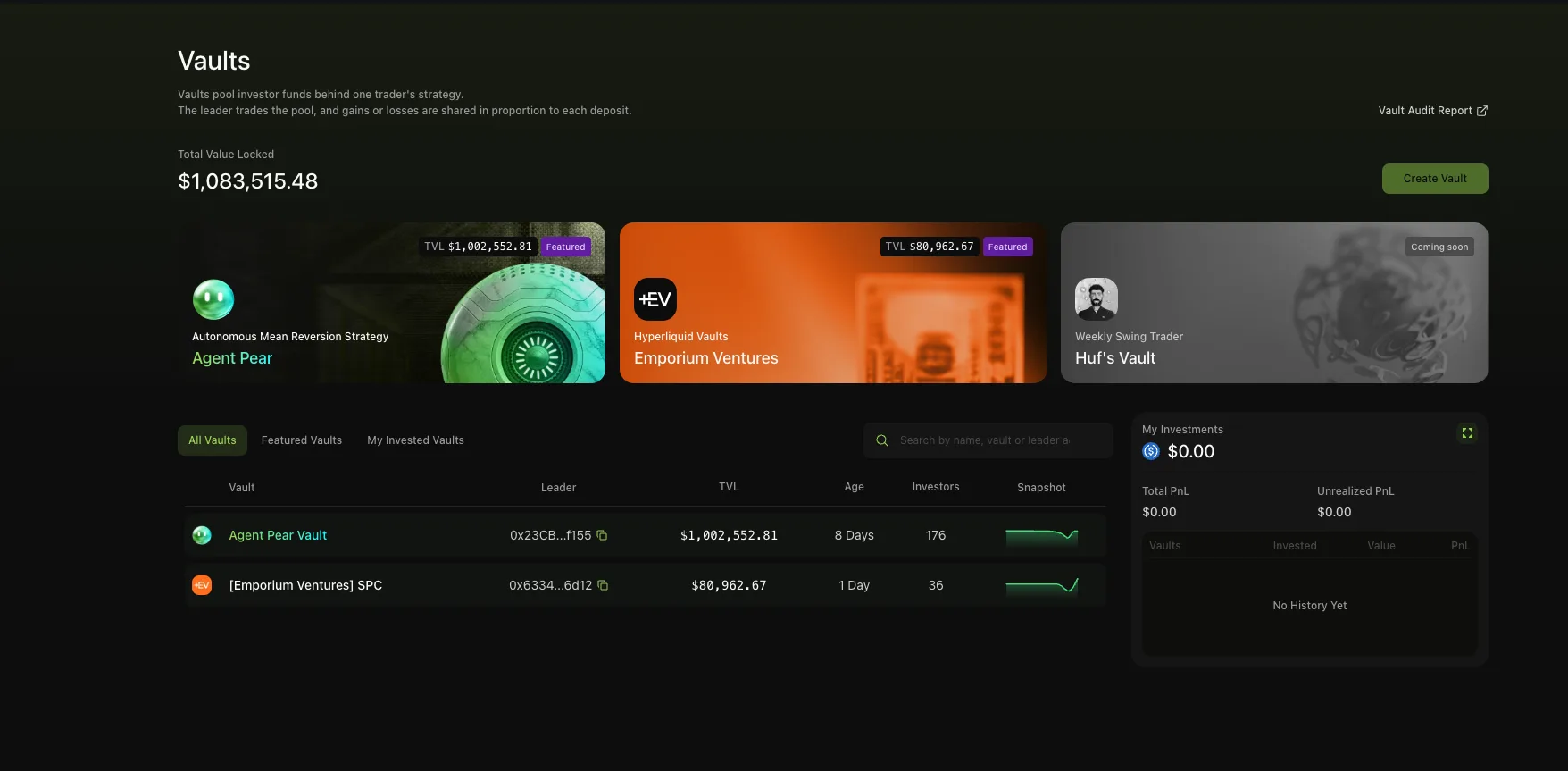The width and height of the screenshot is (1568, 771).
Task: Open the Agent Pear featured vault card
Action: tap(391, 303)
